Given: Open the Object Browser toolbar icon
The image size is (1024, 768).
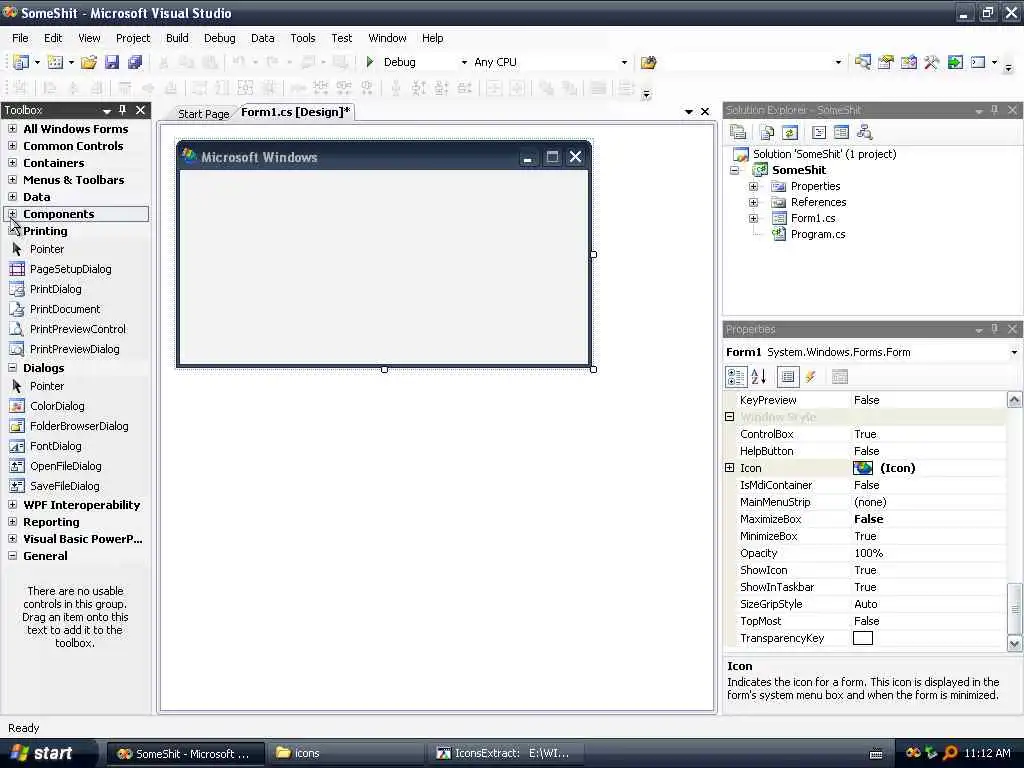Looking at the screenshot, I should coord(908,62).
